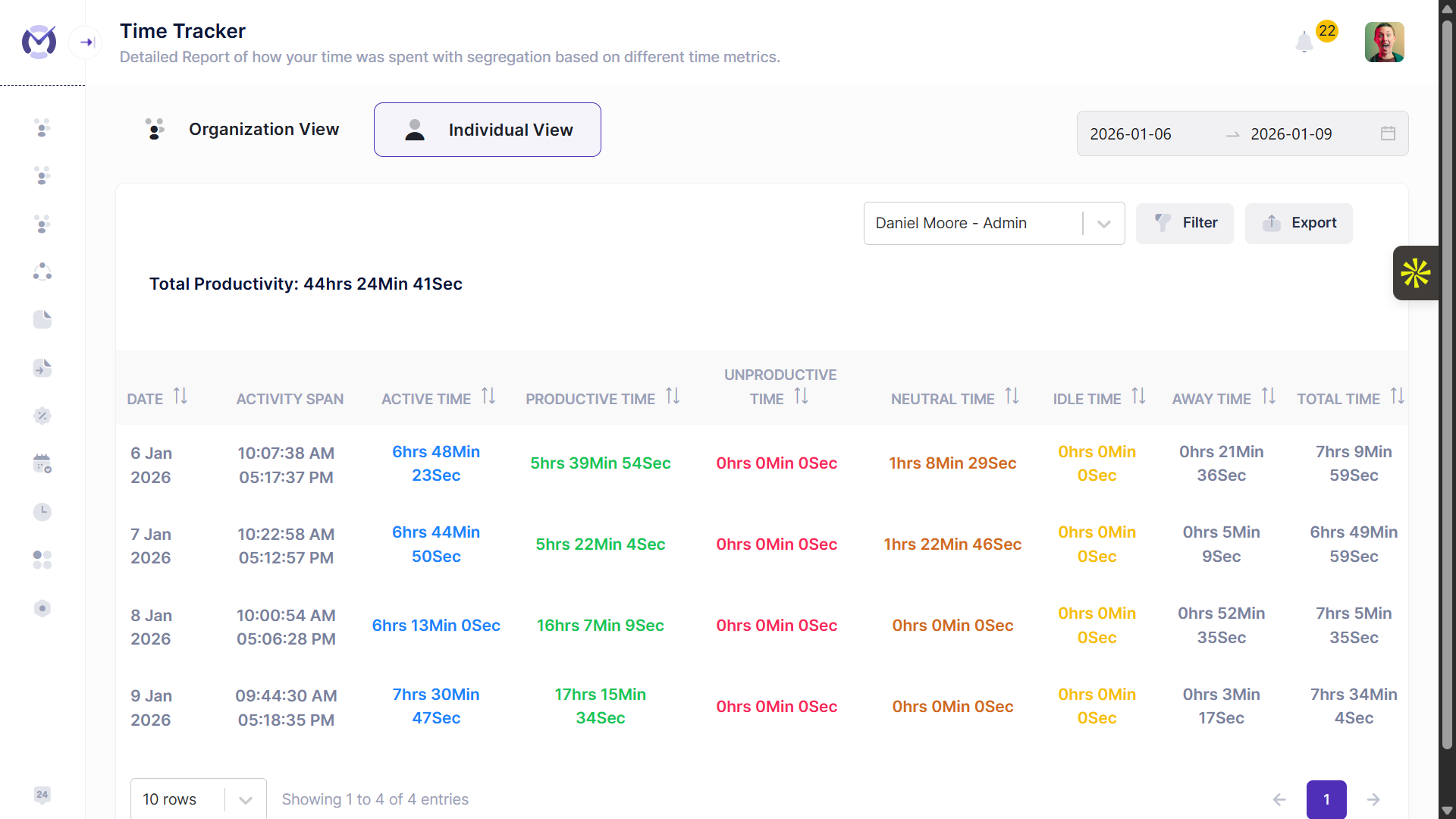Open the Daniel Moore - Admin user dropdown
1456x819 pixels.
[x=993, y=223]
